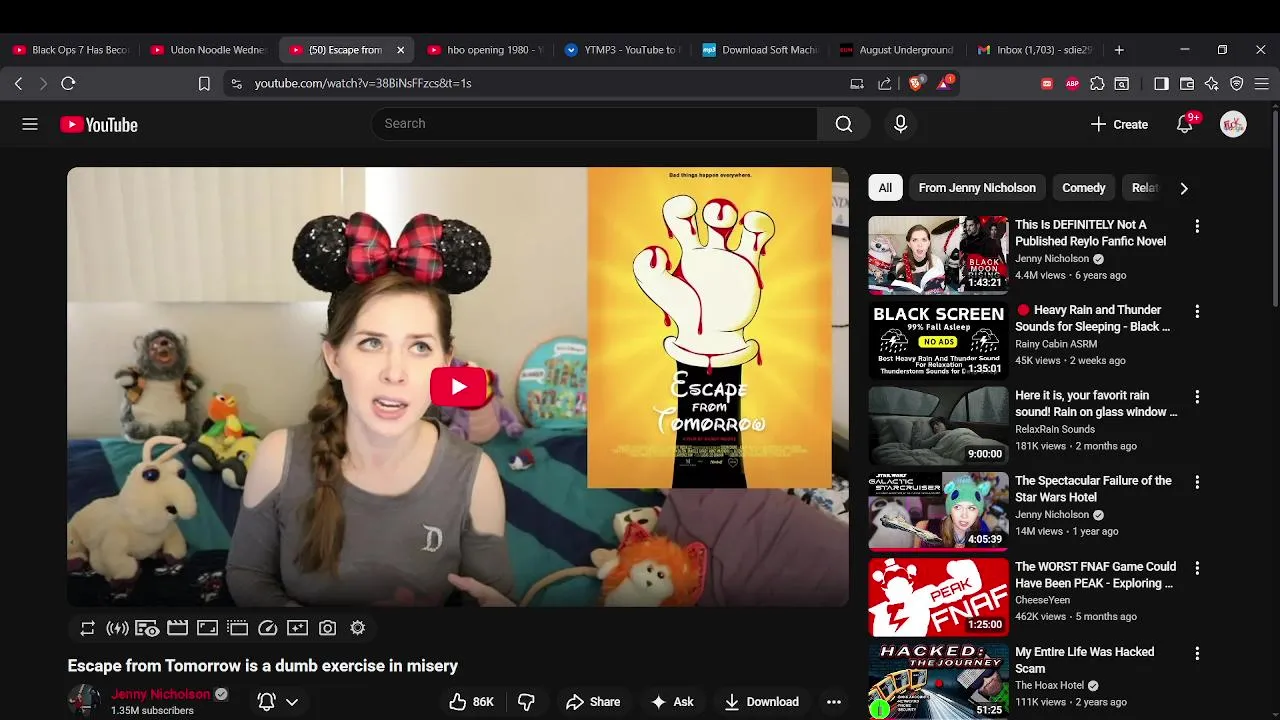Switch to Black Ops 7 browser tab
This screenshot has width=1280, height=720.
[72, 50]
